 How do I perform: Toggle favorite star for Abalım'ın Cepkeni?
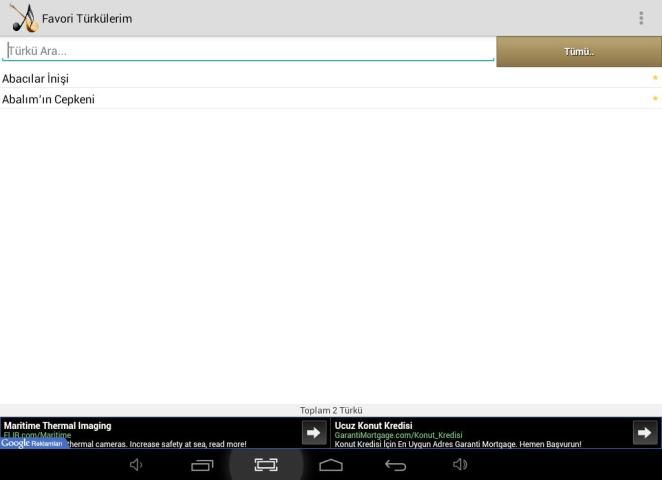point(655,99)
